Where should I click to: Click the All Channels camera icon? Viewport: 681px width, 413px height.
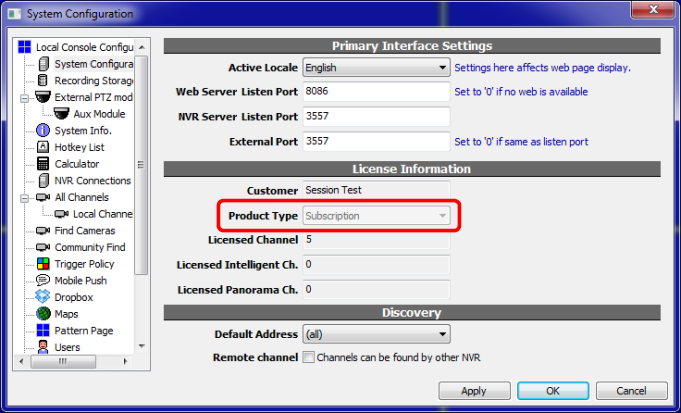click(x=43, y=197)
